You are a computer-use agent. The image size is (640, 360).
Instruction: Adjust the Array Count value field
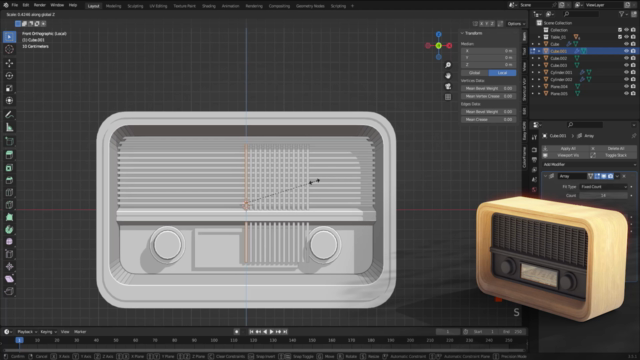(603, 196)
